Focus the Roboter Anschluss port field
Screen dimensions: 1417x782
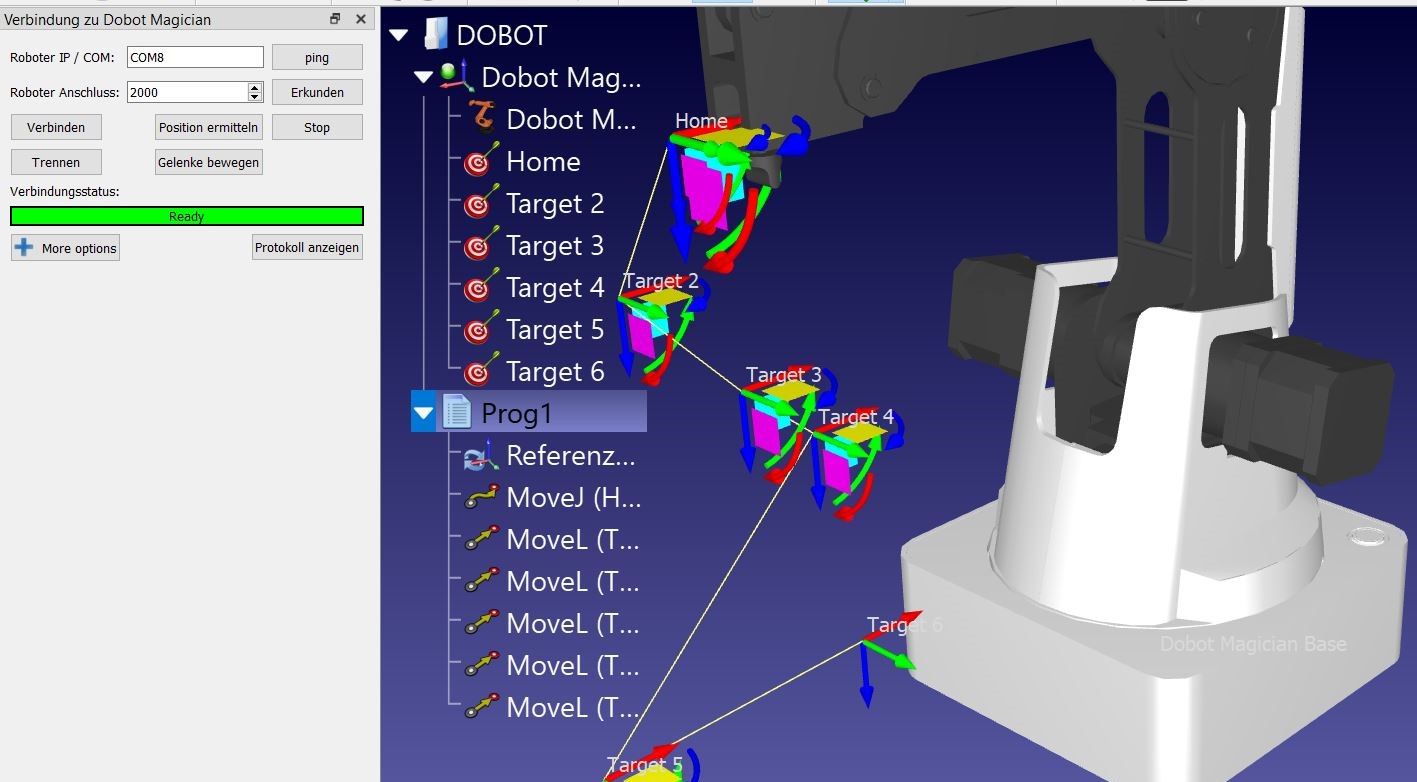pos(187,92)
